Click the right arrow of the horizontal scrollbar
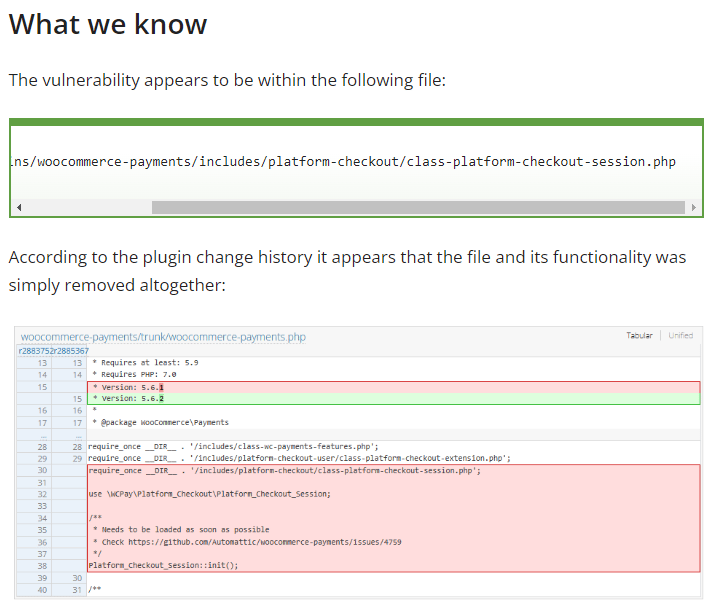The image size is (718, 611). pyautogui.click(x=694, y=207)
